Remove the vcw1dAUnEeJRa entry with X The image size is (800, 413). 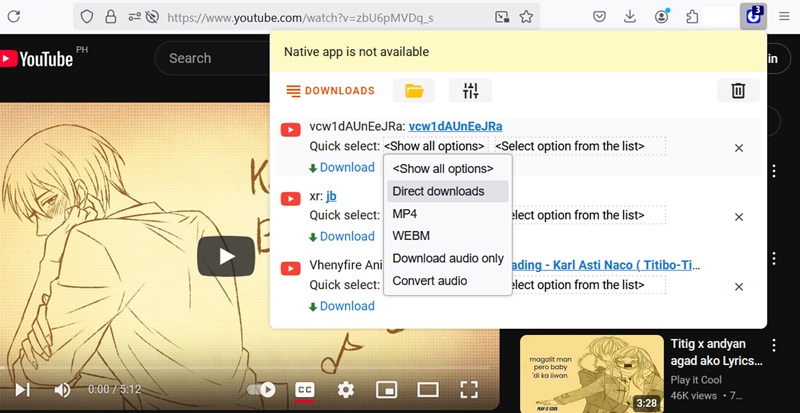(x=738, y=148)
